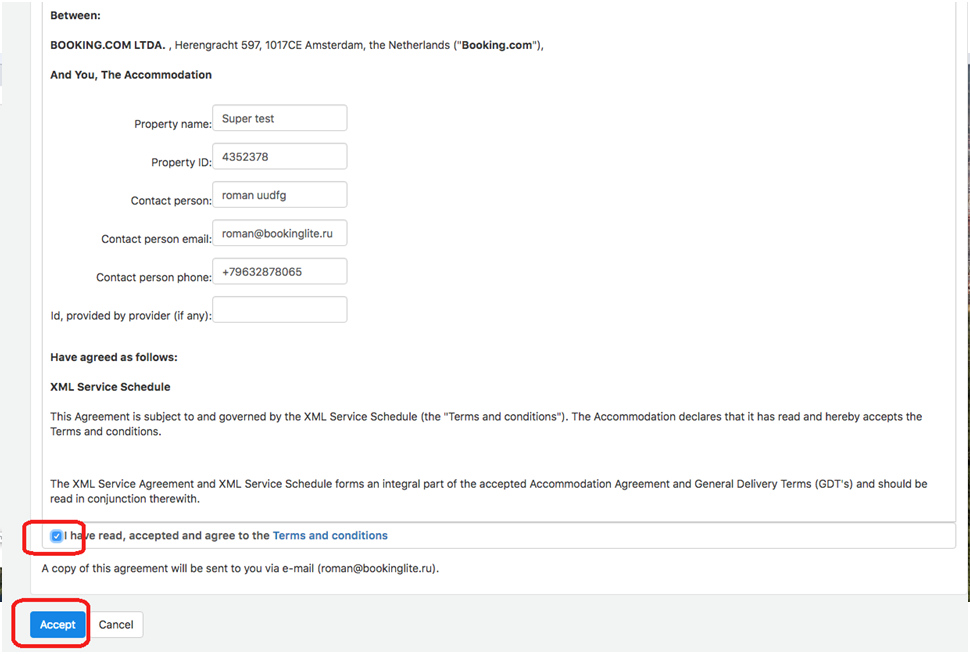Image resolution: width=970 pixels, height=654 pixels.
Task: Click the "Contact person email:" label
Action: (156, 239)
